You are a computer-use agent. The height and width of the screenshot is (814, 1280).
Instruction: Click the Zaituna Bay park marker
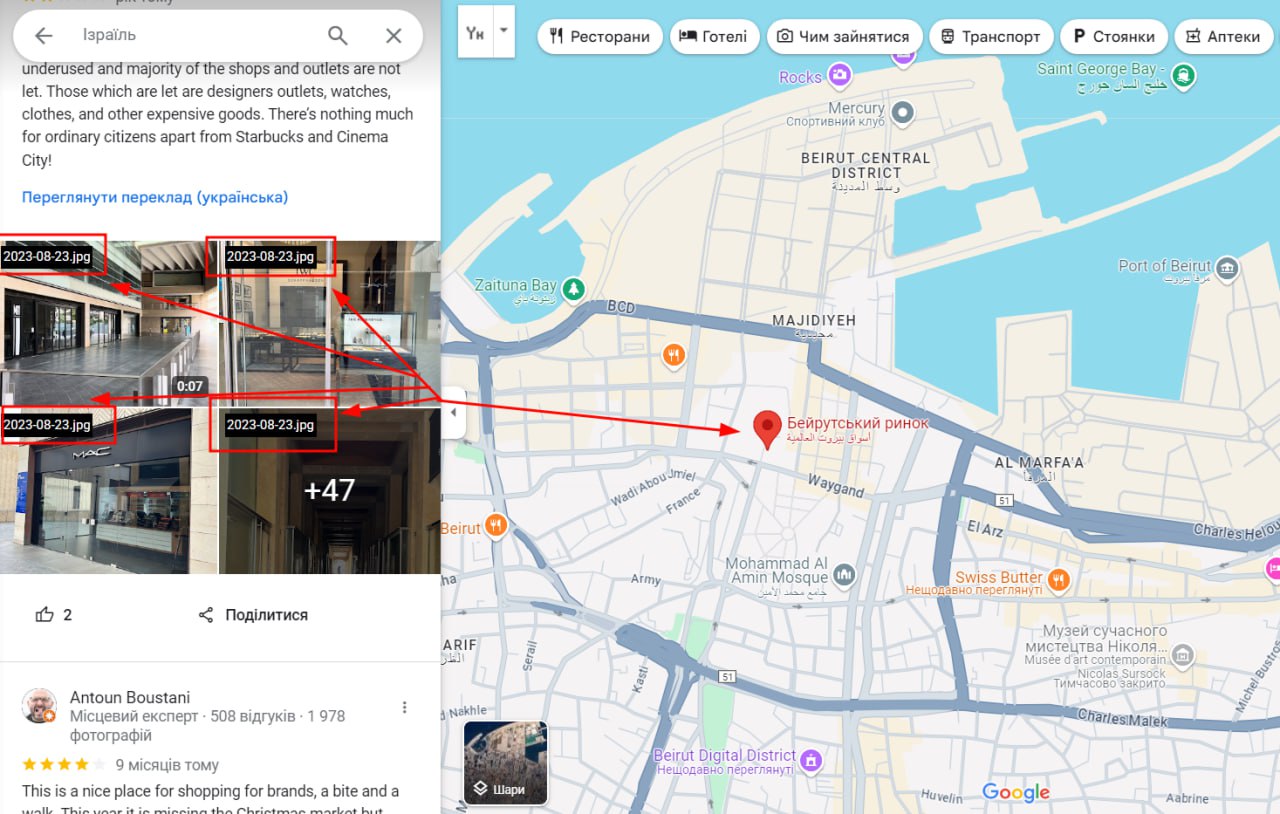(x=573, y=289)
